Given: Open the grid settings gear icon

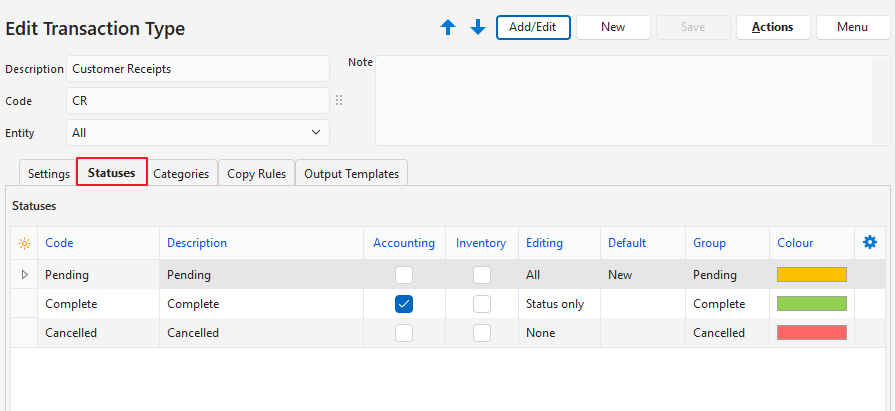Looking at the screenshot, I should pos(870,242).
